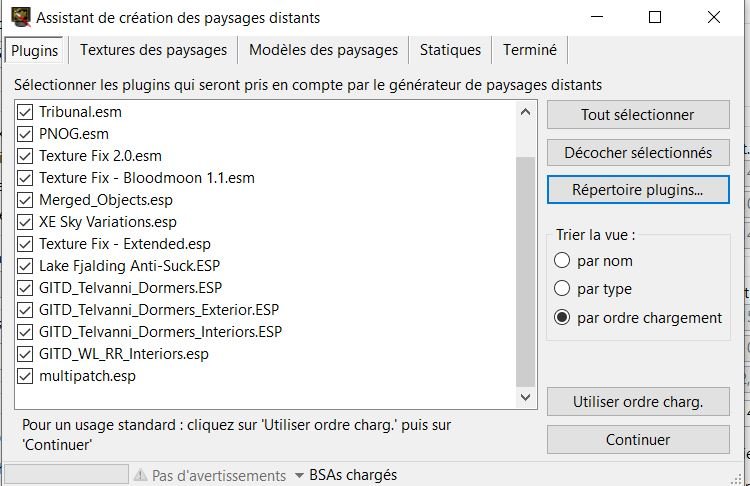Open the BSAs chargés dropdown arrow
Viewport: 750px width, 486px height.
[298, 475]
